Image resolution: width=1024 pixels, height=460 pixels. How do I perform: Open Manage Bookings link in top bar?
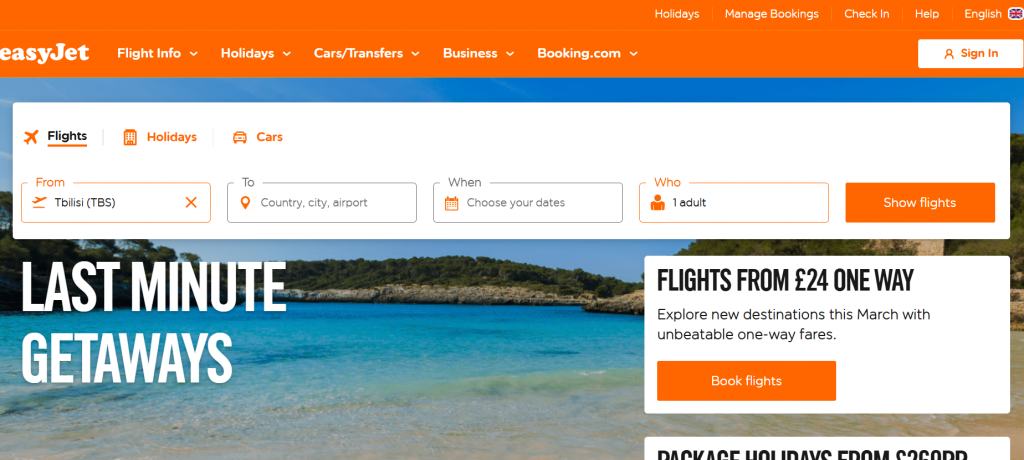tap(771, 14)
